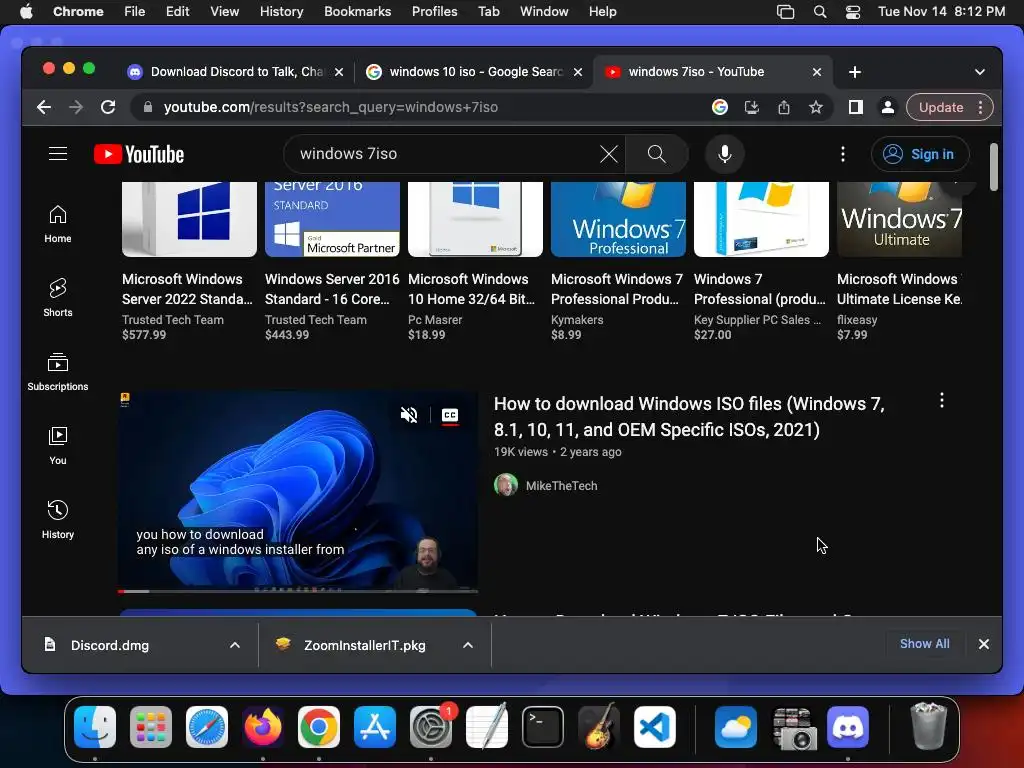Show All downloads
The width and height of the screenshot is (1024, 768).
point(925,644)
